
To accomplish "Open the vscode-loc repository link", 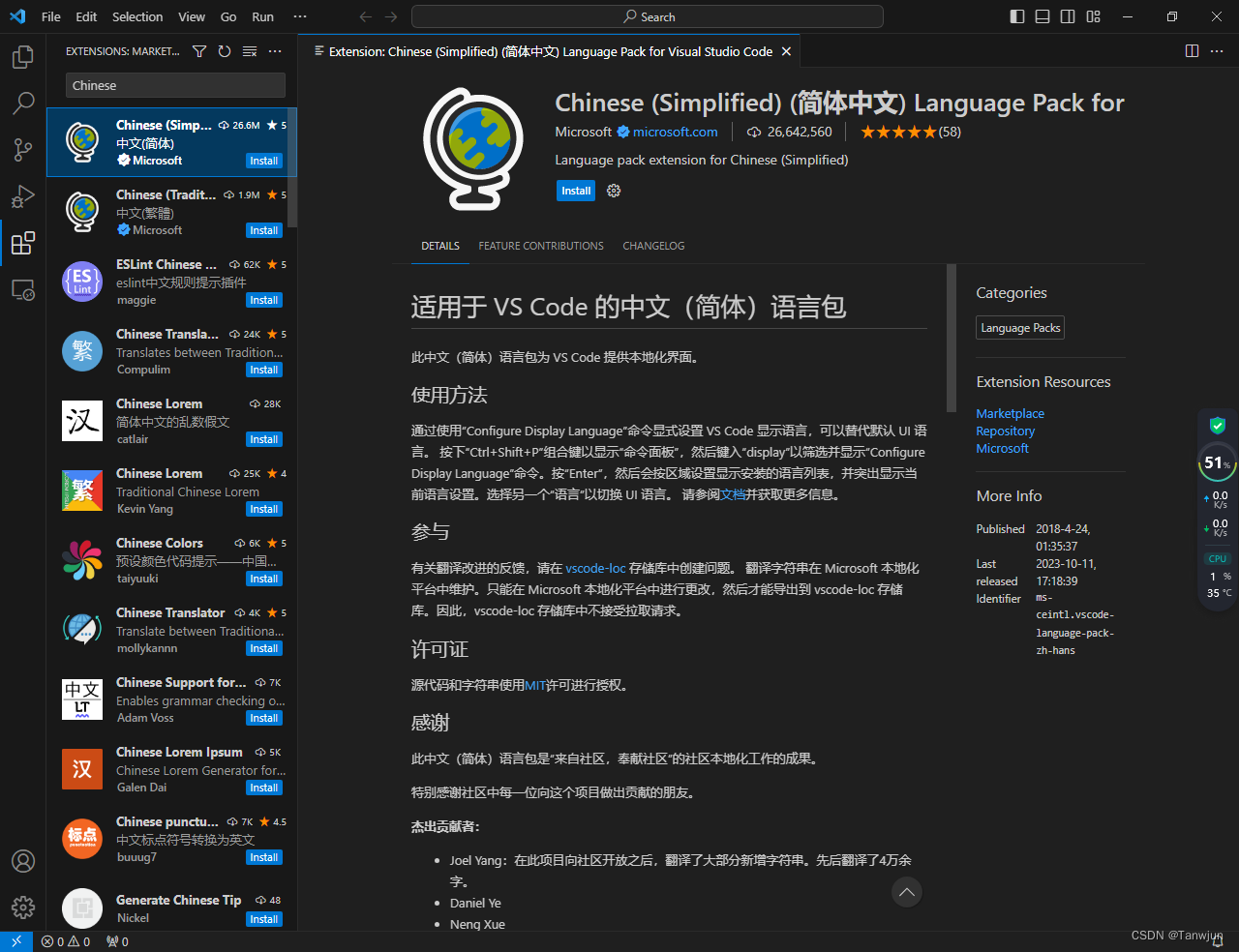I will point(595,568).
